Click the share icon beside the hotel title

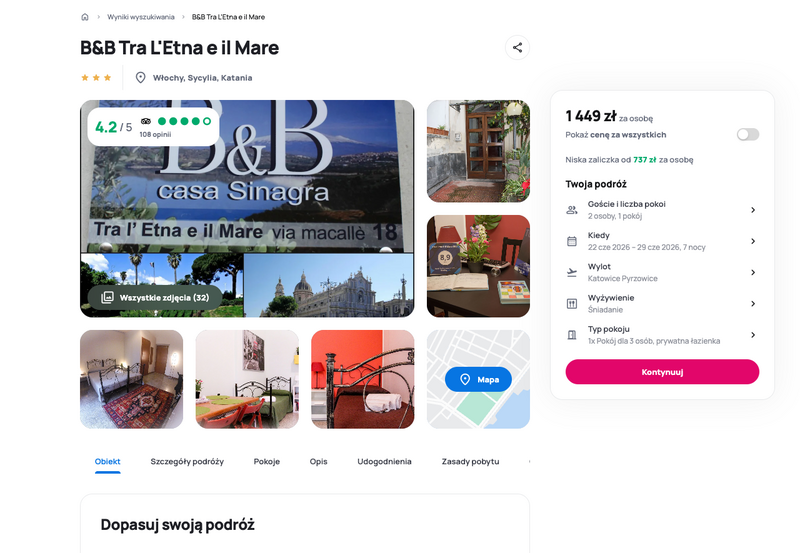(x=517, y=47)
